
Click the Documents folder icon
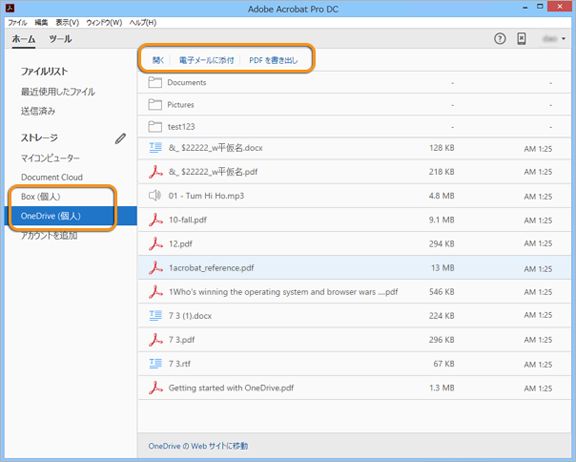(x=155, y=82)
